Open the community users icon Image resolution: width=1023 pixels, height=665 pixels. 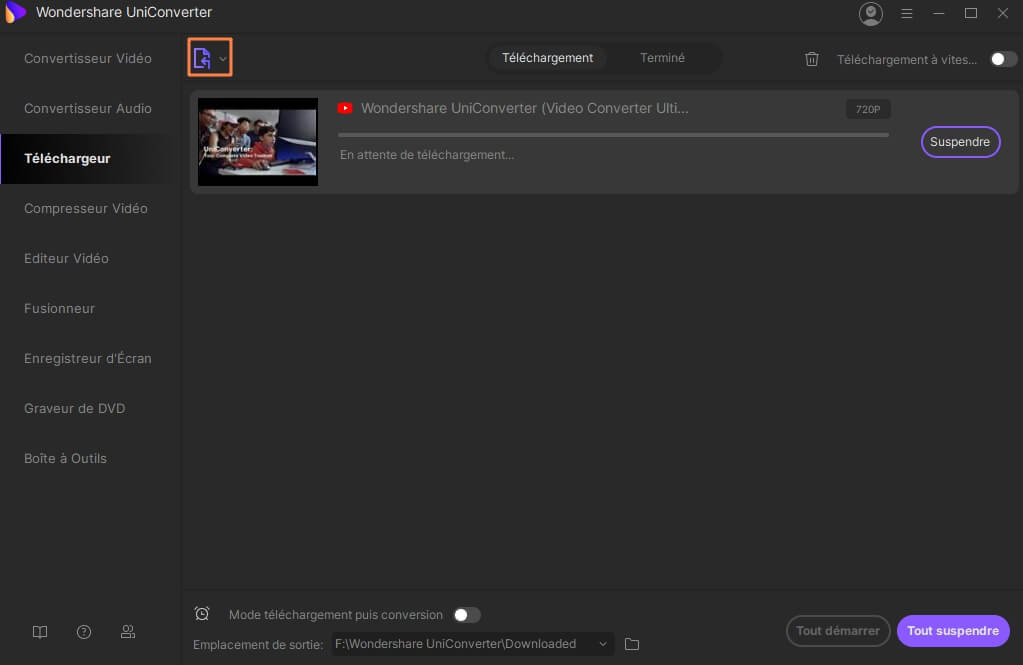[x=128, y=632]
